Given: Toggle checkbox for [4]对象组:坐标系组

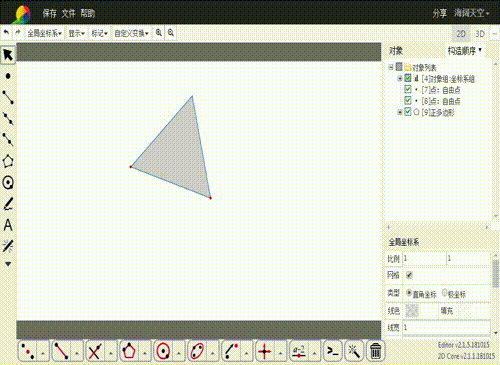Looking at the screenshot, I should tap(407, 78).
